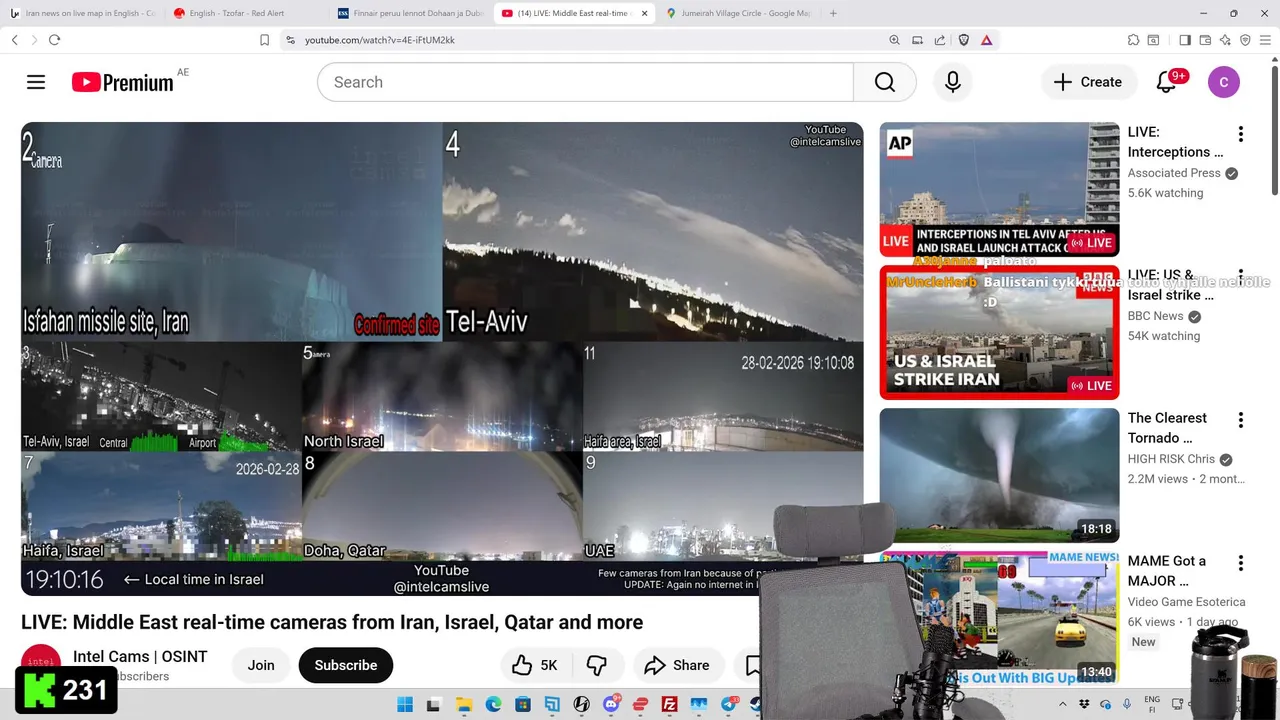Open MAME Got a MAJOR video title
1280x720 pixels.
pyautogui.click(x=1166, y=571)
